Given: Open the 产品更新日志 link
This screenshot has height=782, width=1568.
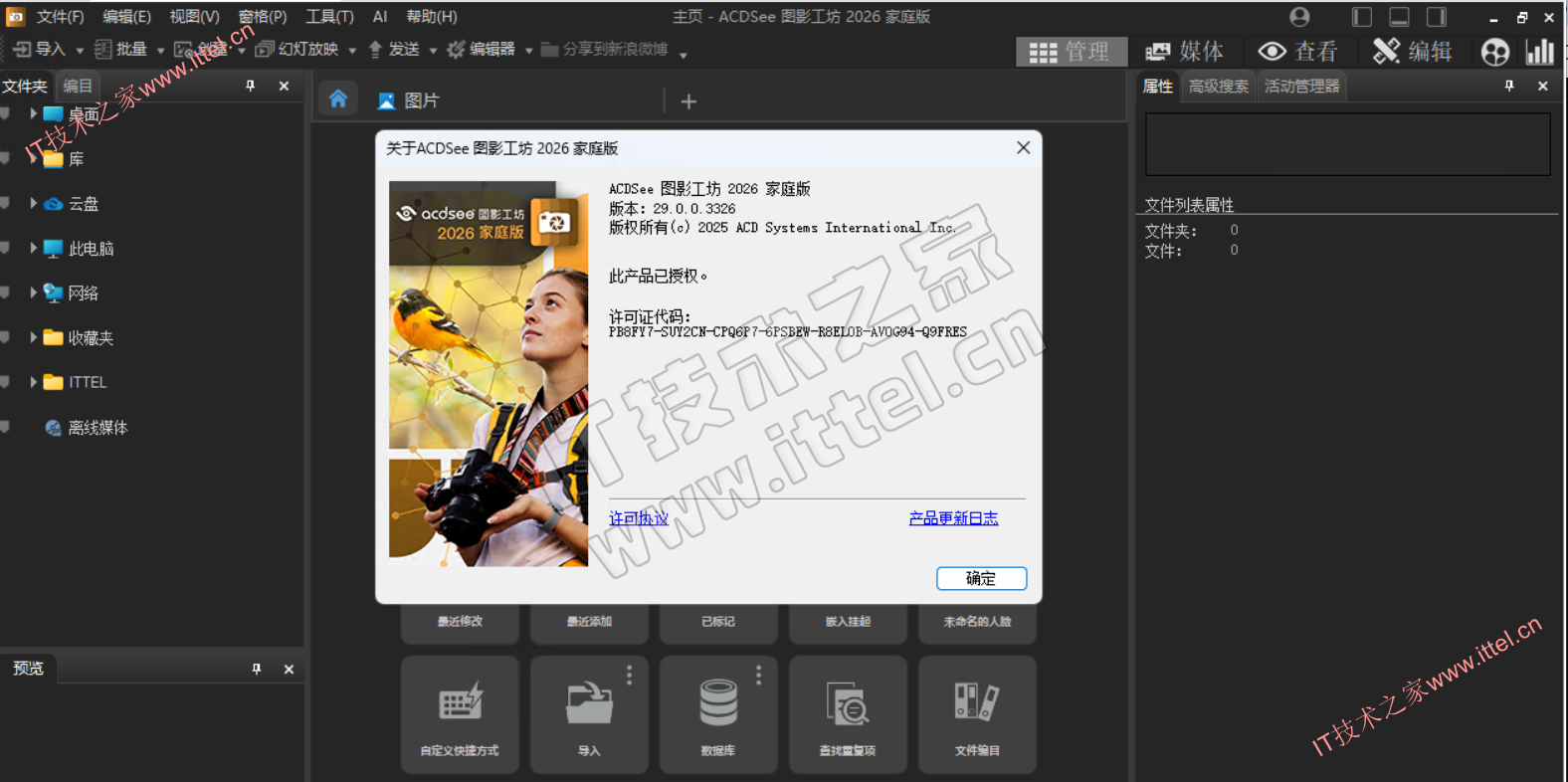Looking at the screenshot, I should click(953, 518).
